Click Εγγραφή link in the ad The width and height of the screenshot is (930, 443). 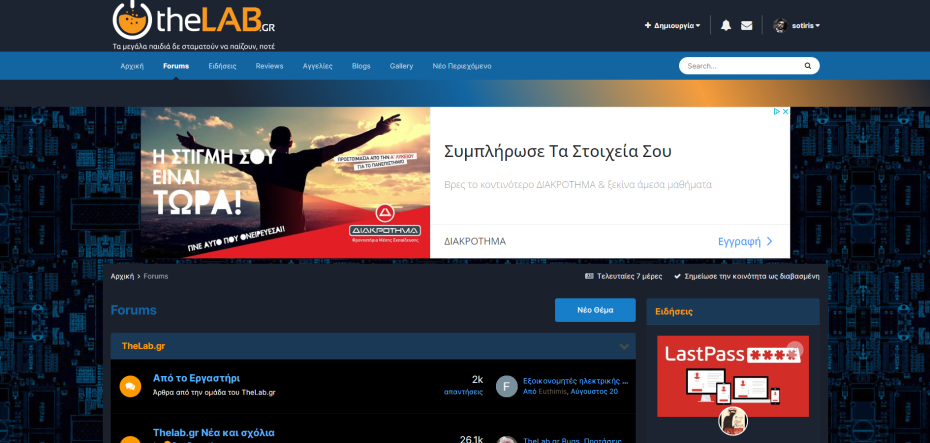point(746,241)
